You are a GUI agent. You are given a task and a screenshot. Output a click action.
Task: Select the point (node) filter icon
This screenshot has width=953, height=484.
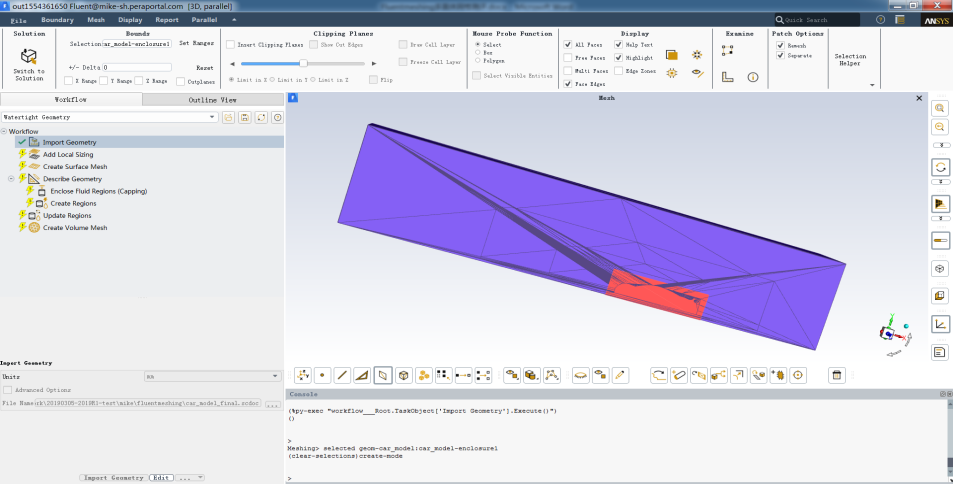tap(322, 376)
